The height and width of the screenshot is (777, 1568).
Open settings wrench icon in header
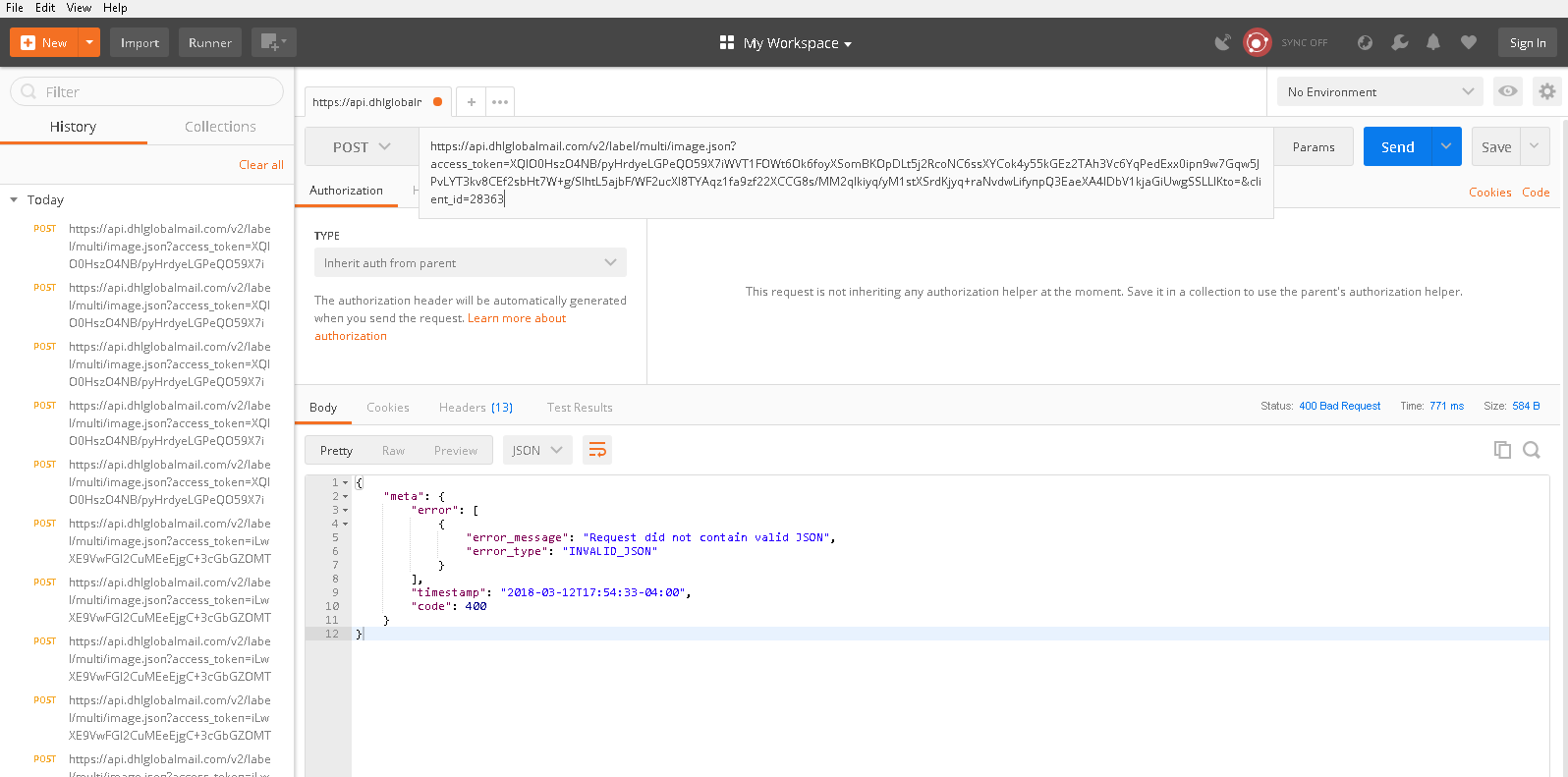pyautogui.click(x=1399, y=42)
